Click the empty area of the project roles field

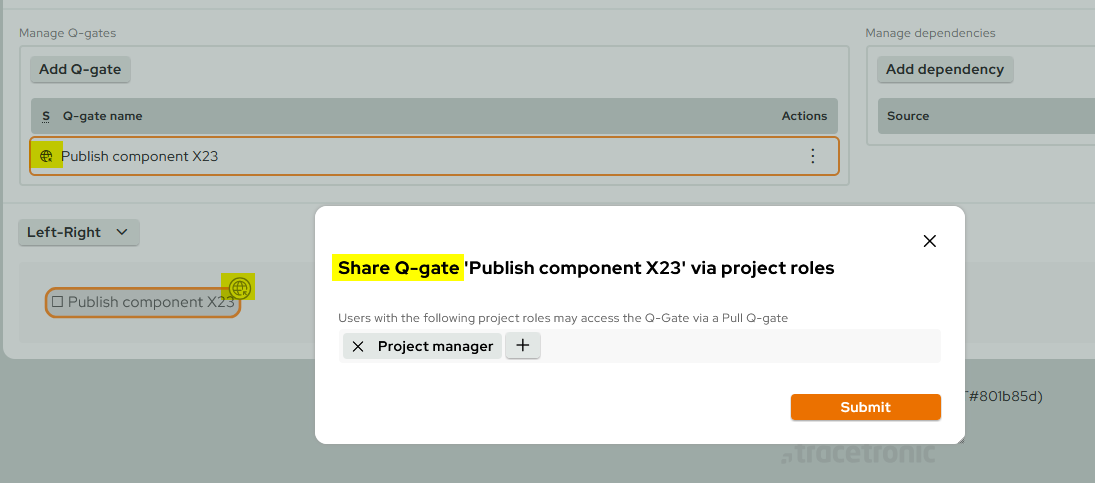pyautogui.click(x=740, y=346)
